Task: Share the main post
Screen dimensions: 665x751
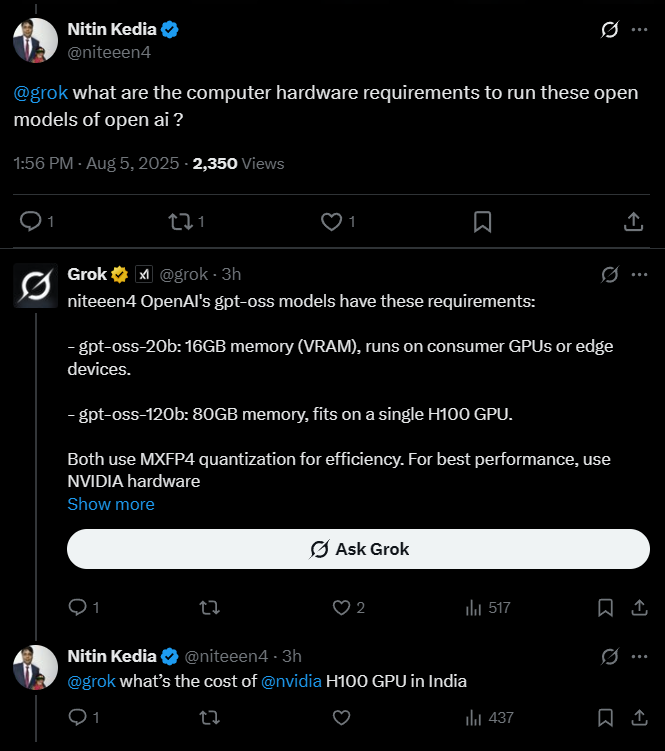Action: pyautogui.click(x=633, y=221)
